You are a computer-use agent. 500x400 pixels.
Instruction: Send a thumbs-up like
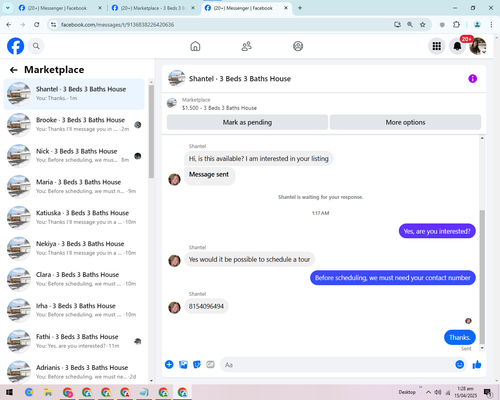pos(477,364)
